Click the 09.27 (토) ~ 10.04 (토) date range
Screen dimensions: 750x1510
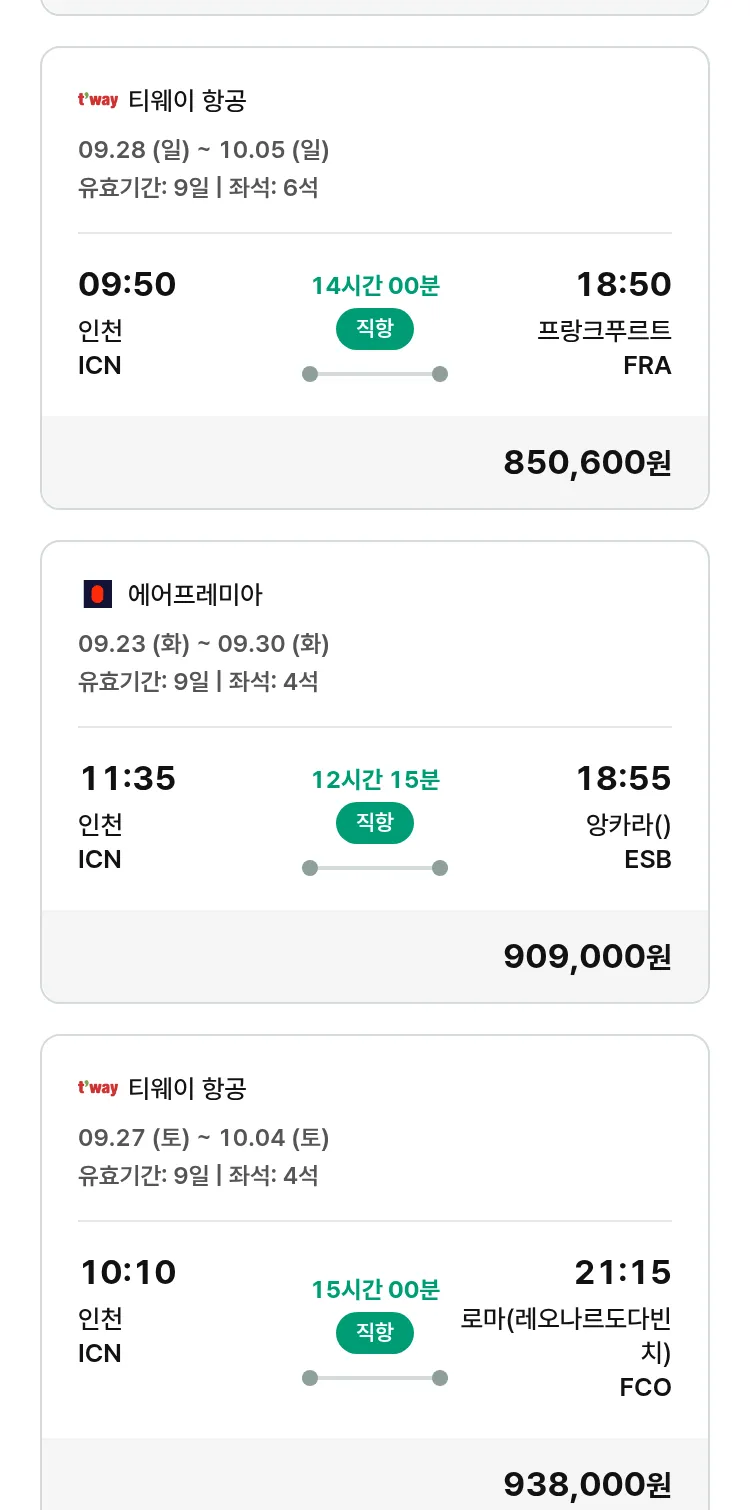pyautogui.click(x=204, y=1138)
